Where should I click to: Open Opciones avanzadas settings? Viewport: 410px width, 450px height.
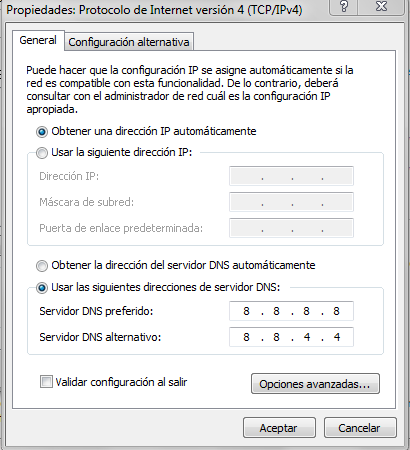(x=315, y=384)
